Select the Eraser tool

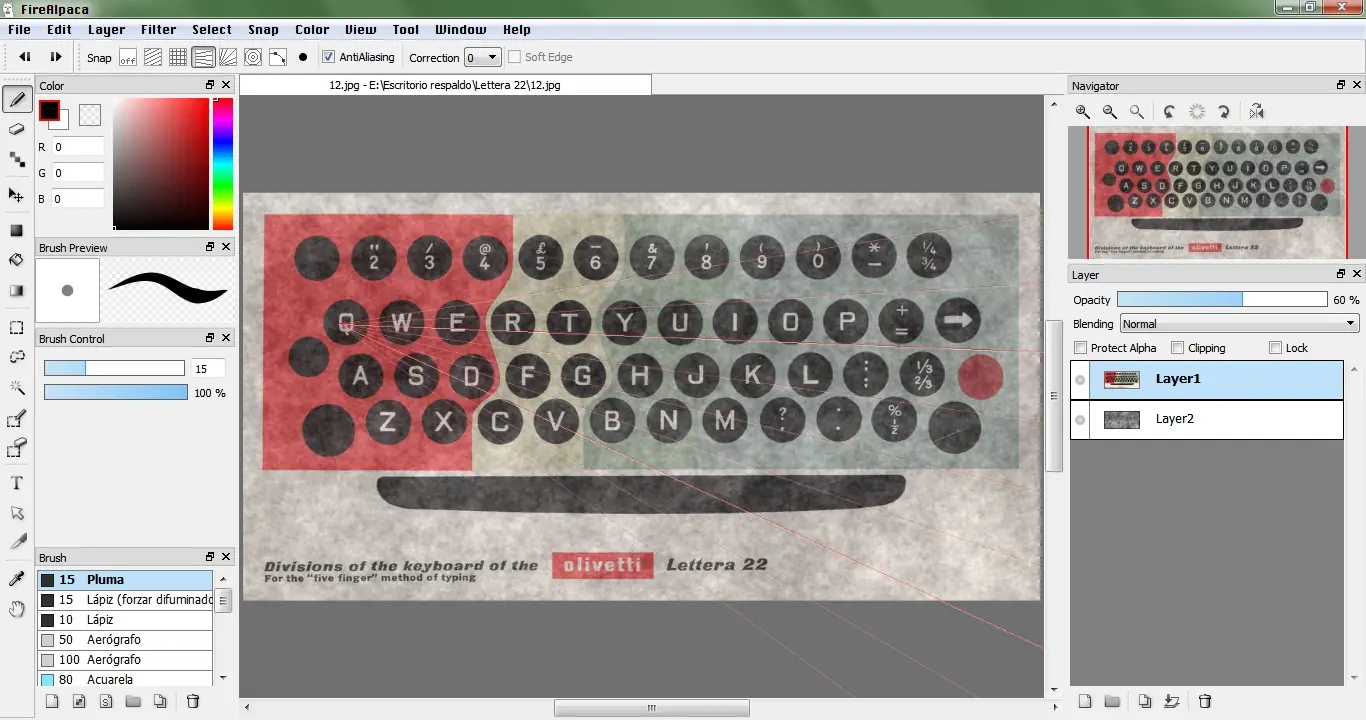(x=16, y=129)
